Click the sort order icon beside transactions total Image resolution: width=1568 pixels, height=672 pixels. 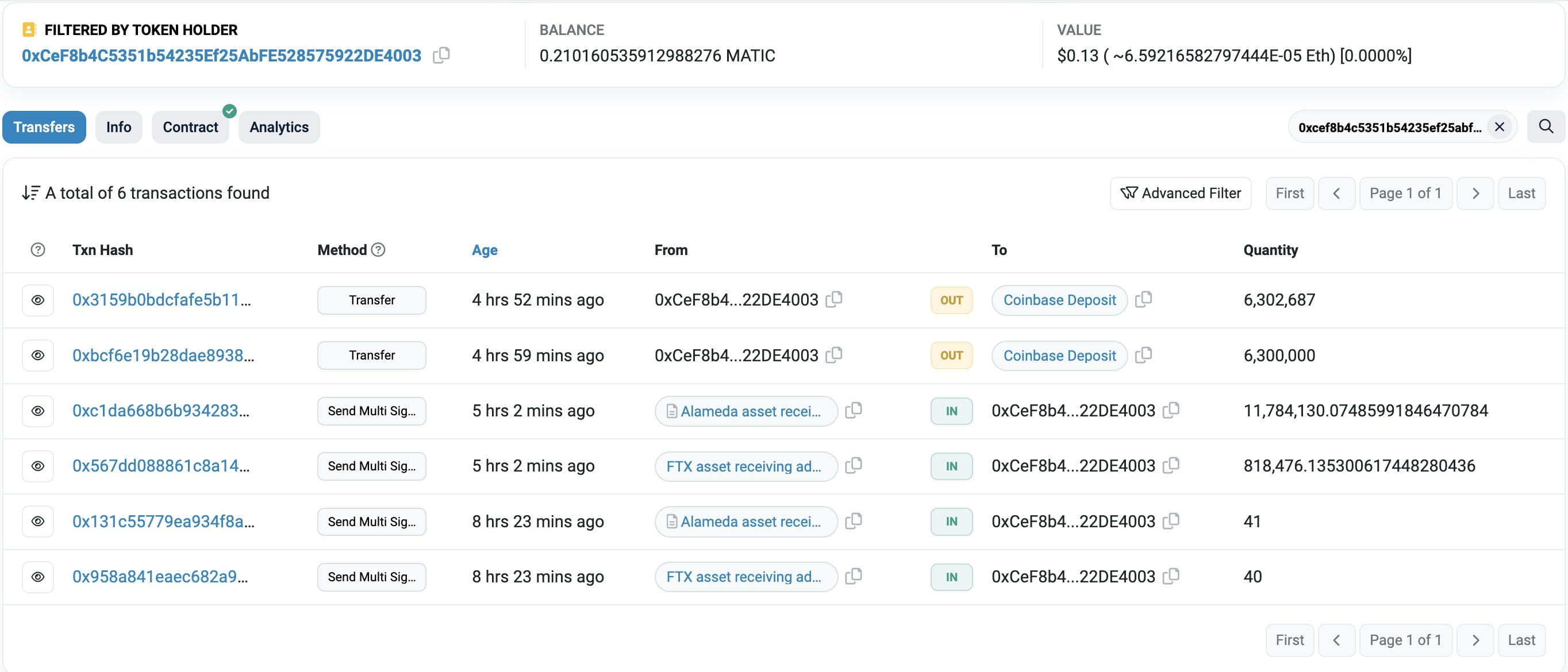point(30,193)
